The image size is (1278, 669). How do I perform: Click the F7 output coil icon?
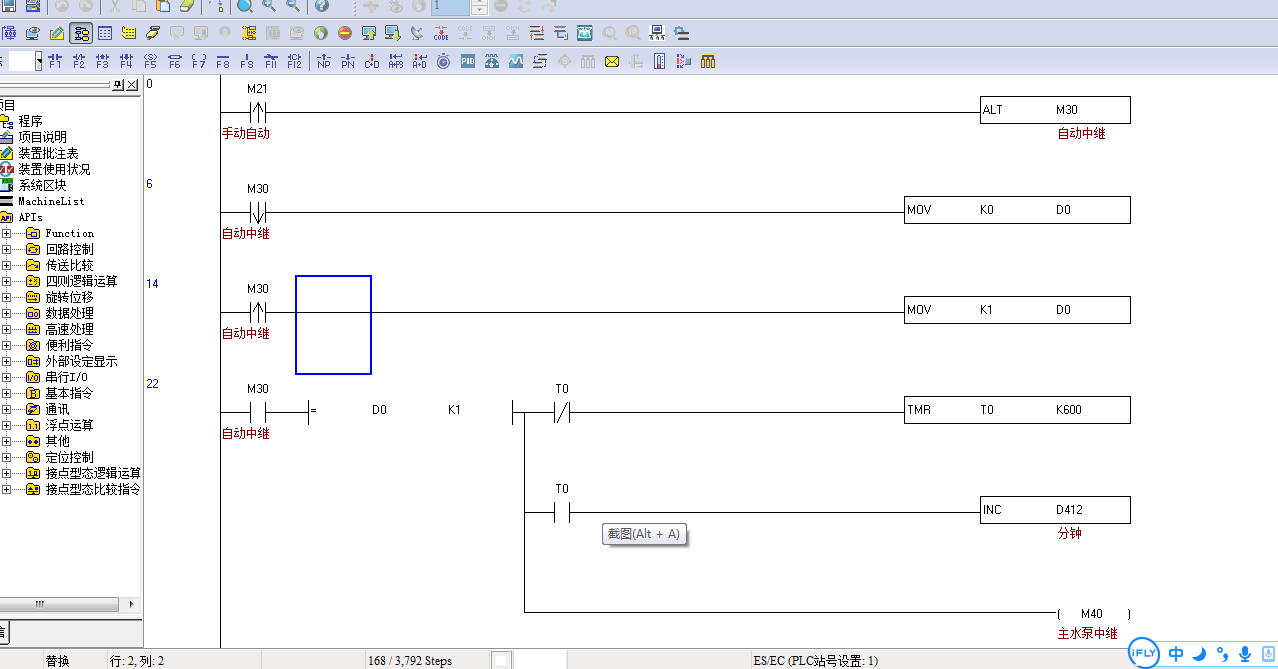pyautogui.click(x=199, y=61)
